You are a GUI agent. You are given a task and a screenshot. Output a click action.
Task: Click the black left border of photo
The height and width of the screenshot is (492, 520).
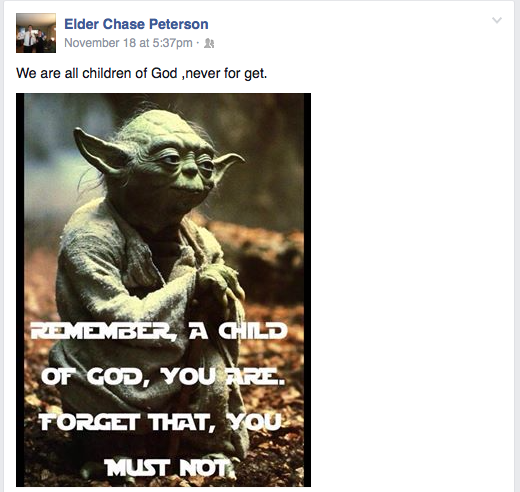coord(20,290)
